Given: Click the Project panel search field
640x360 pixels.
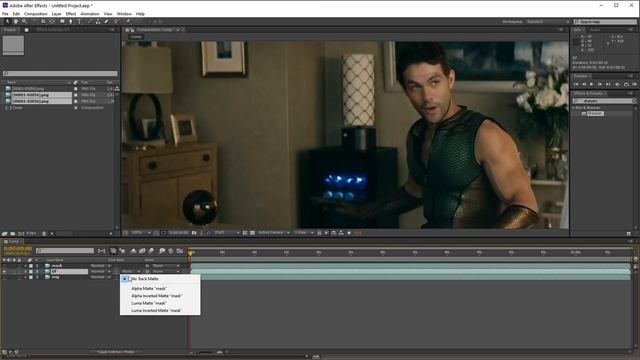Looking at the screenshot, I should coord(60,73).
